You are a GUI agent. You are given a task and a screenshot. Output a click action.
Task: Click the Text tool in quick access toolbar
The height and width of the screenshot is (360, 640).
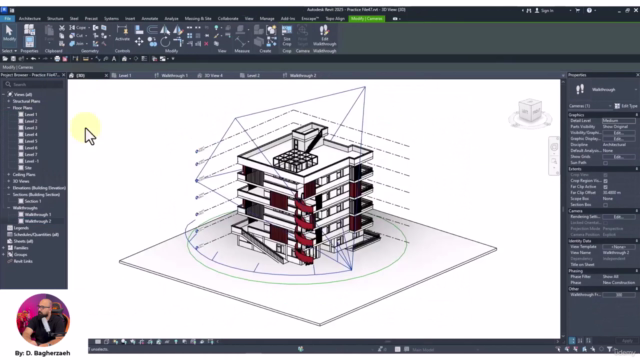click(114, 59)
